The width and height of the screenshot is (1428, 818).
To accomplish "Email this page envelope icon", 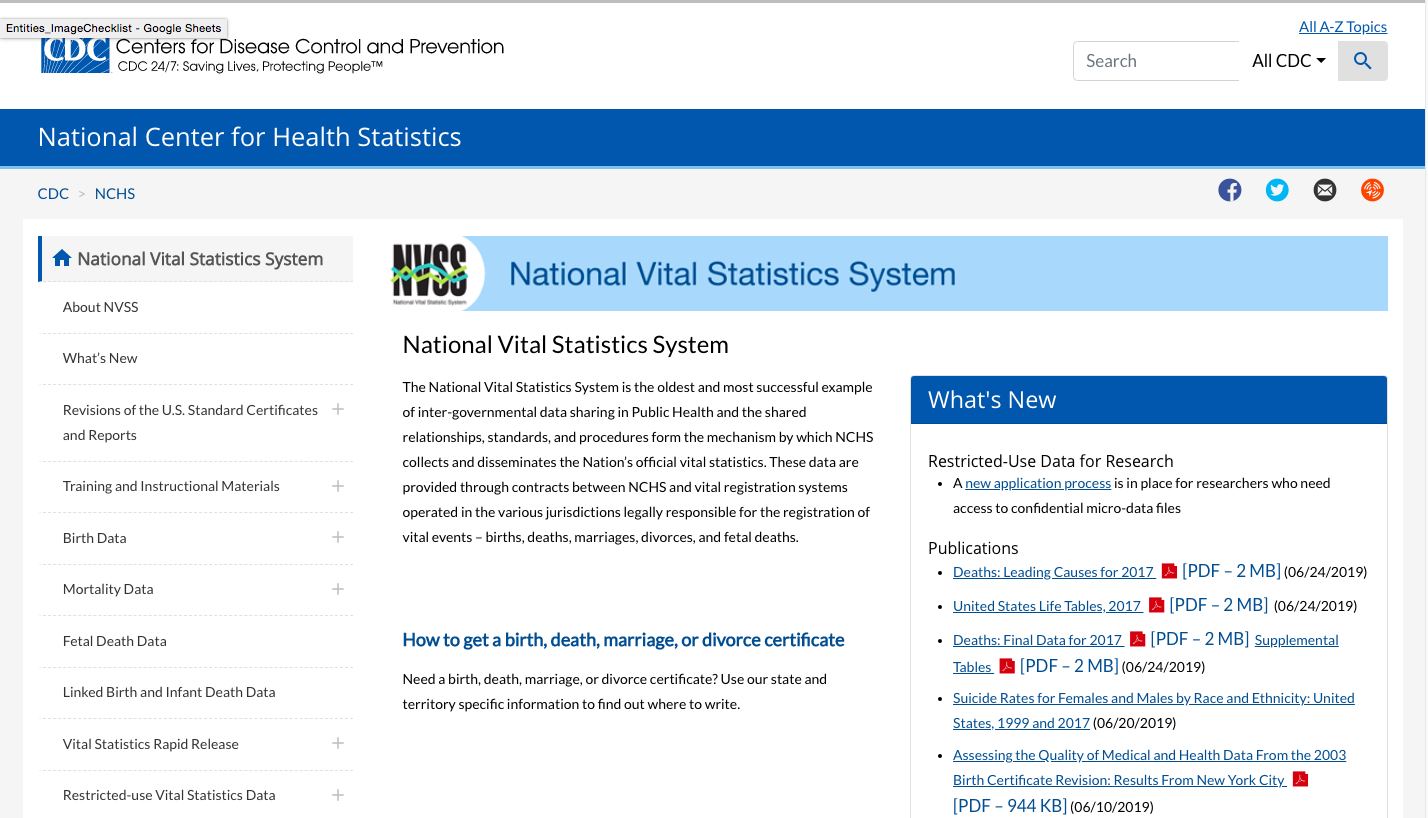I will pyautogui.click(x=1325, y=190).
